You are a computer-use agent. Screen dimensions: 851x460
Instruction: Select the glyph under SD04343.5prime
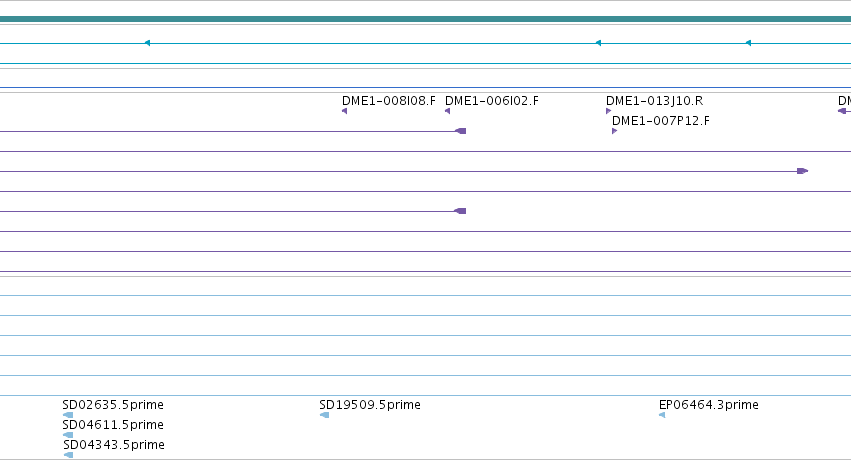tap(68, 455)
